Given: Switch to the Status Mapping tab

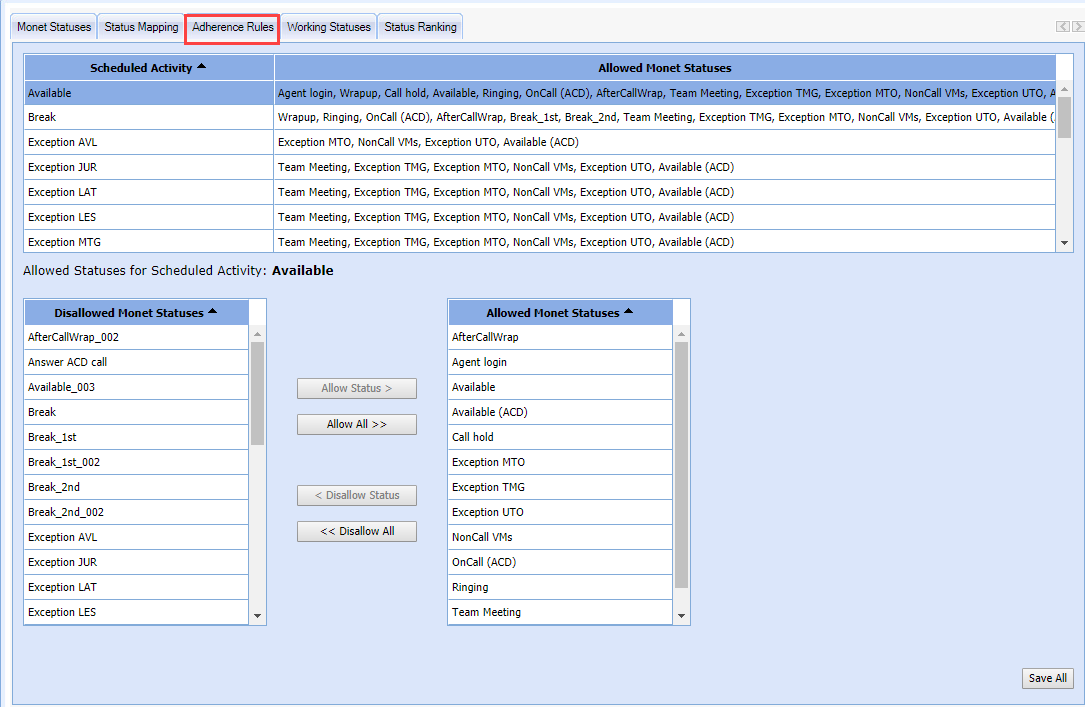Looking at the screenshot, I should (x=141, y=27).
